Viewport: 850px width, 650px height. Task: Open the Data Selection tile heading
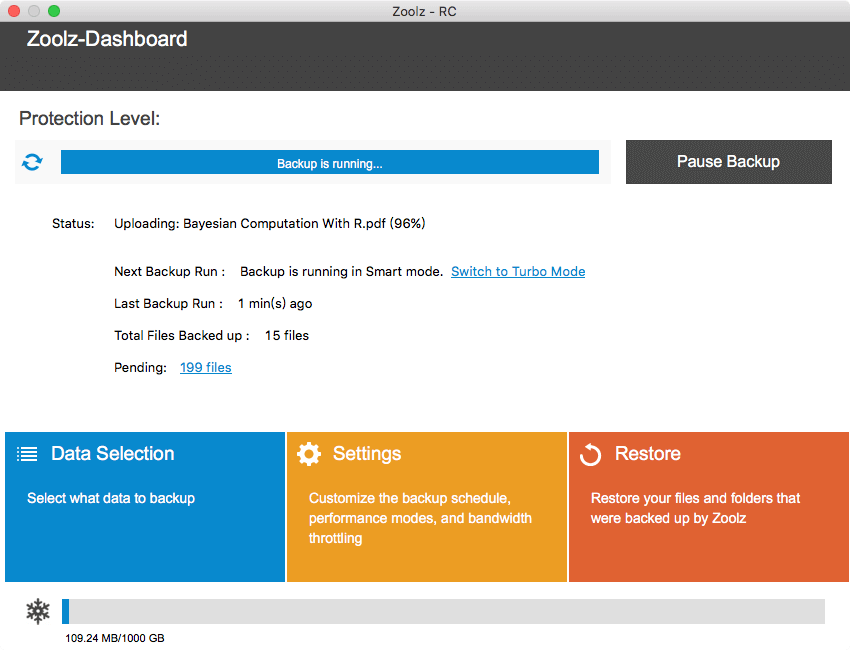point(112,454)
